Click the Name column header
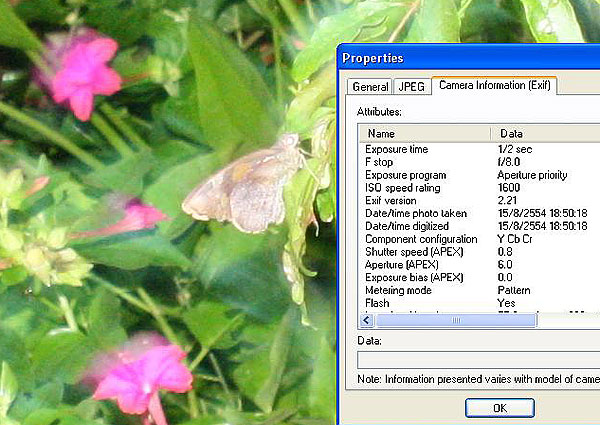Screen dimensions: 600x425 pyautogui.click(x=426, y=134)
